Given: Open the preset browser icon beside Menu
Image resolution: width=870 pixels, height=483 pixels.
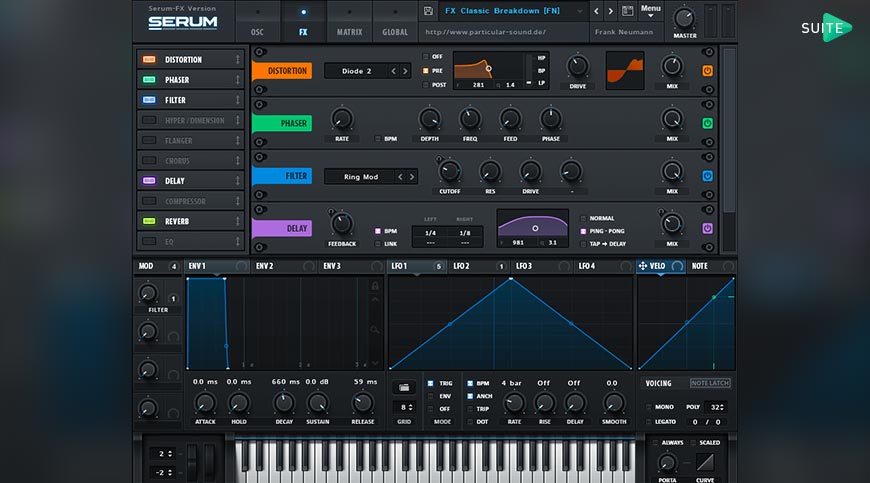Looking at the screenshot, I should click(628, 11).
